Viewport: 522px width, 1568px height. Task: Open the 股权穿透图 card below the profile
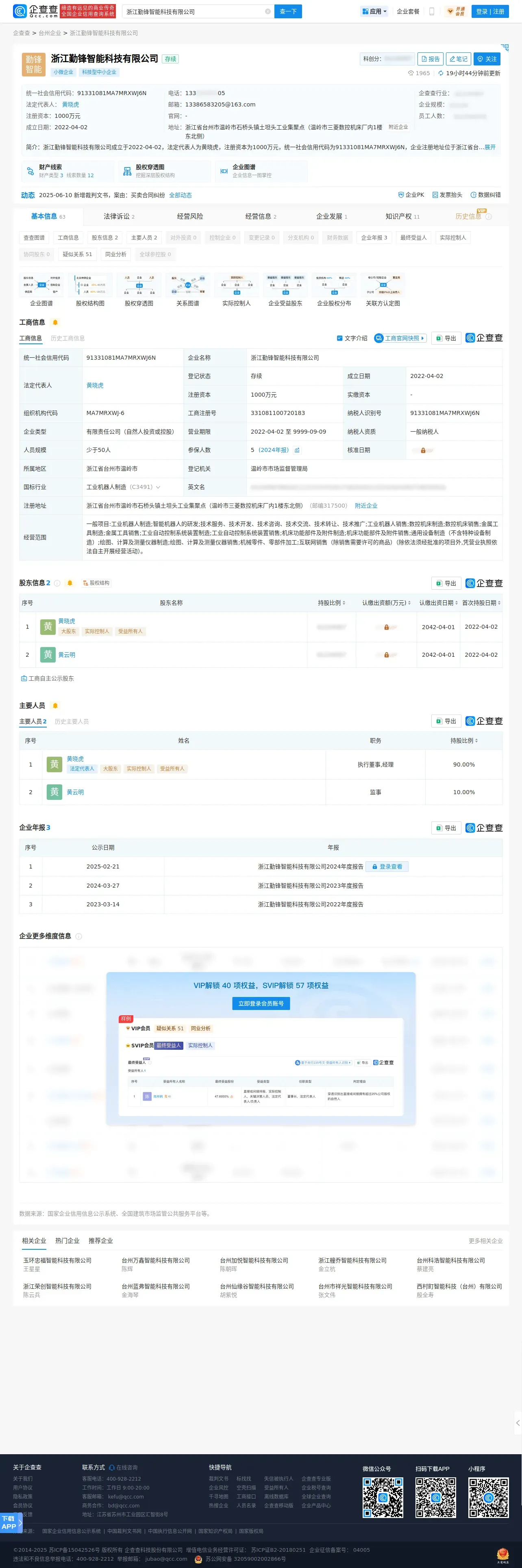click(x=164, y=171)
